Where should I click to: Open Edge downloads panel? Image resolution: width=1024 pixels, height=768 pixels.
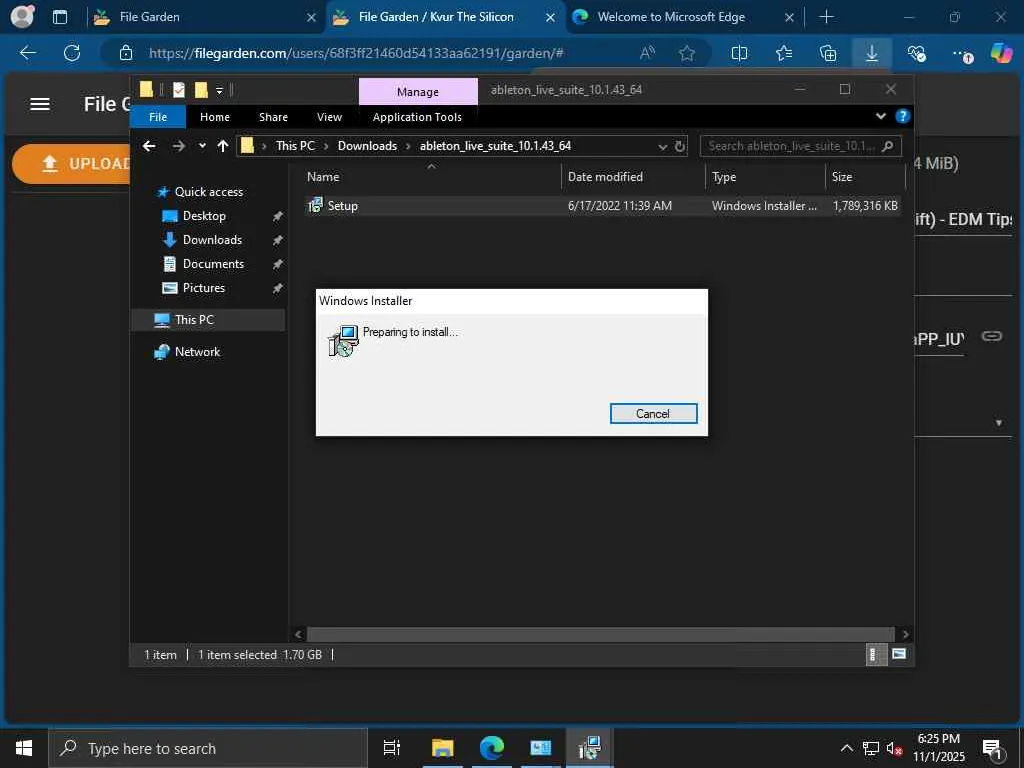(x=872, y=53)
